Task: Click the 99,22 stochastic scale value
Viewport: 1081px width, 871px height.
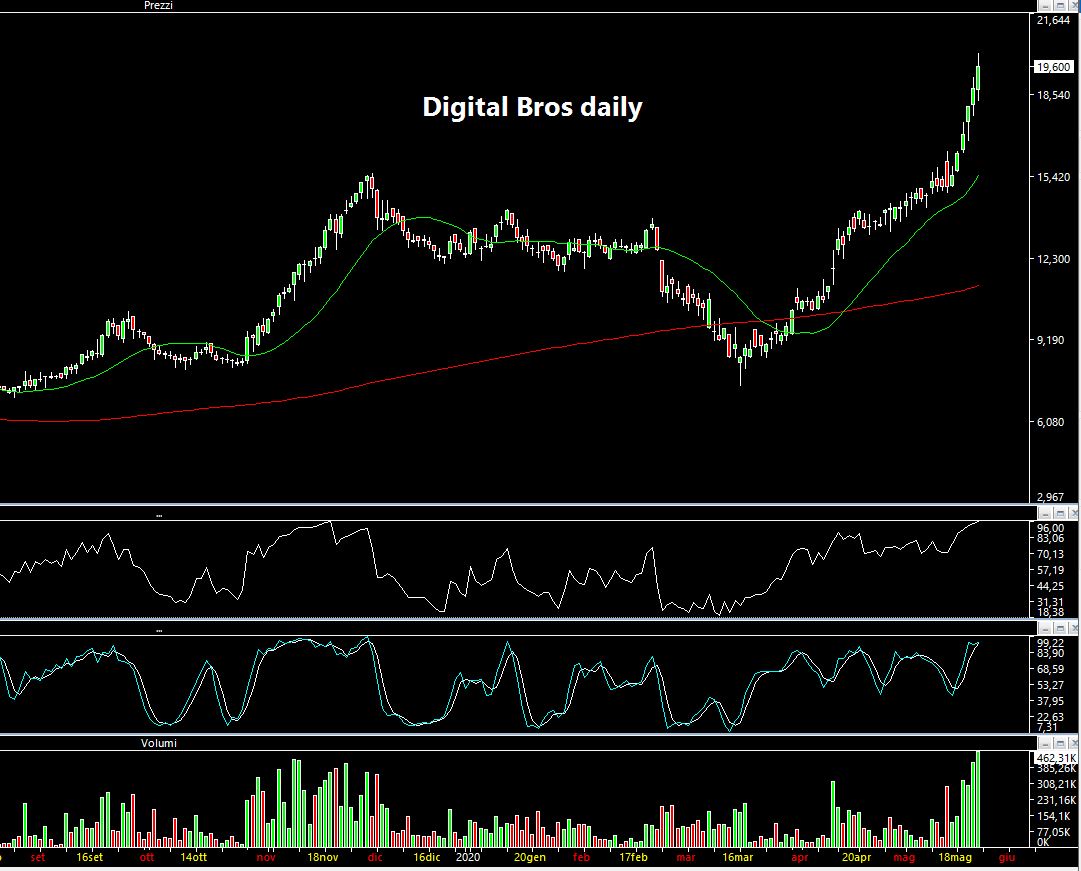Action: click(1051, 643)
